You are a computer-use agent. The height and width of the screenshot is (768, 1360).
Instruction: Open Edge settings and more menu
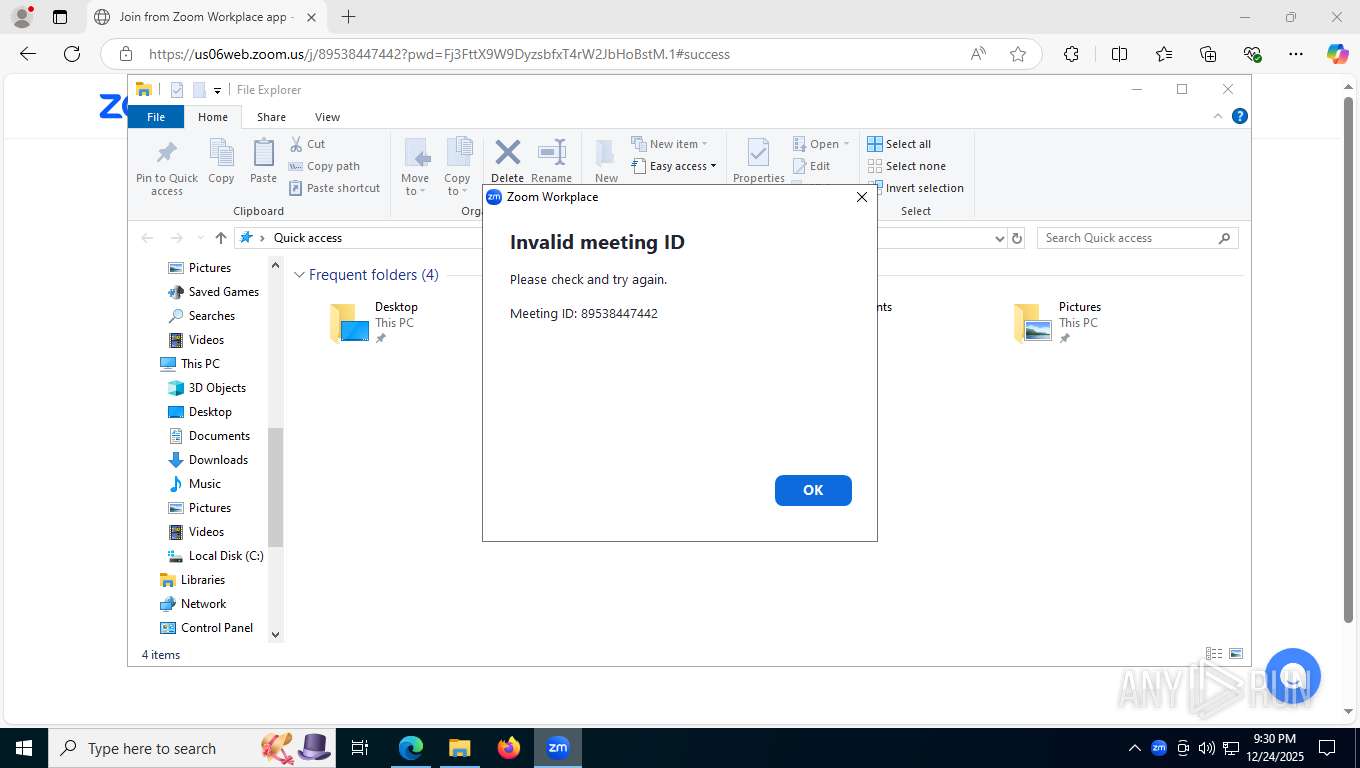[1296, 54]
